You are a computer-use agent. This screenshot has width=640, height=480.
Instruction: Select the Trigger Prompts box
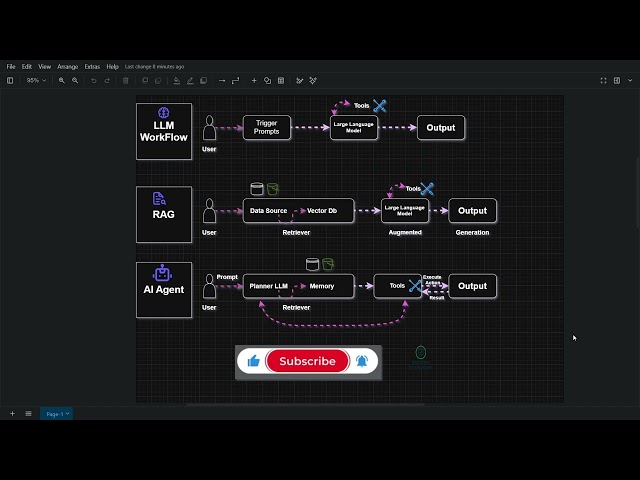tap(267, 128)
